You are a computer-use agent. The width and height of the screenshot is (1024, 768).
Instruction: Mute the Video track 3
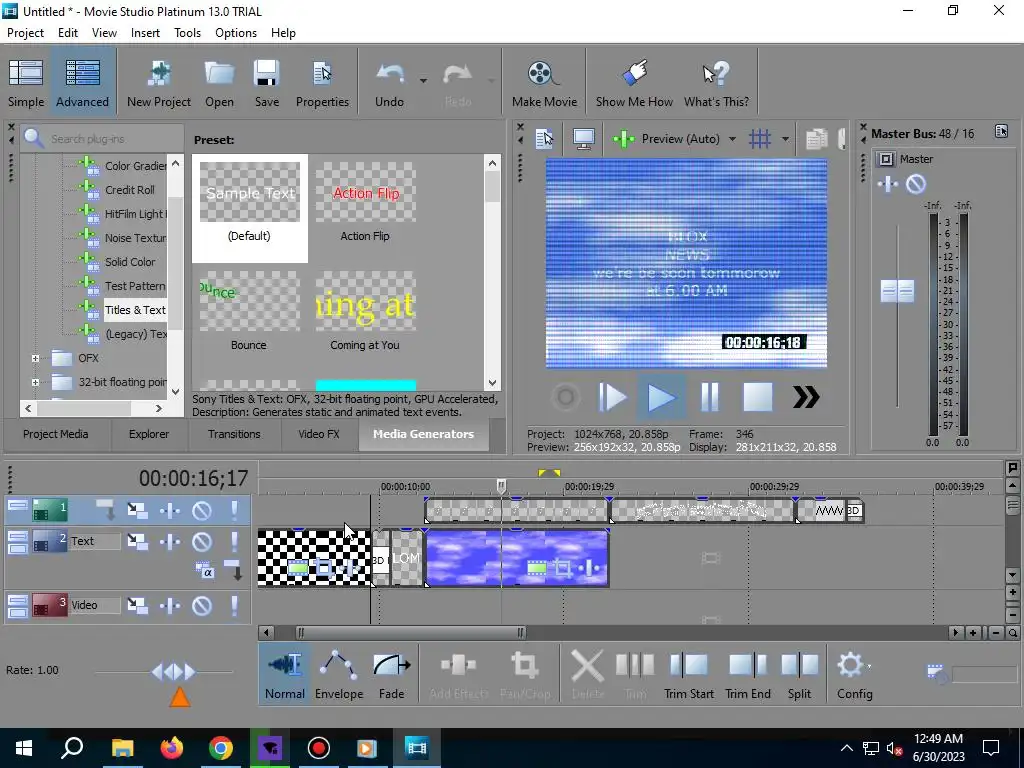(x=202, y=605)
